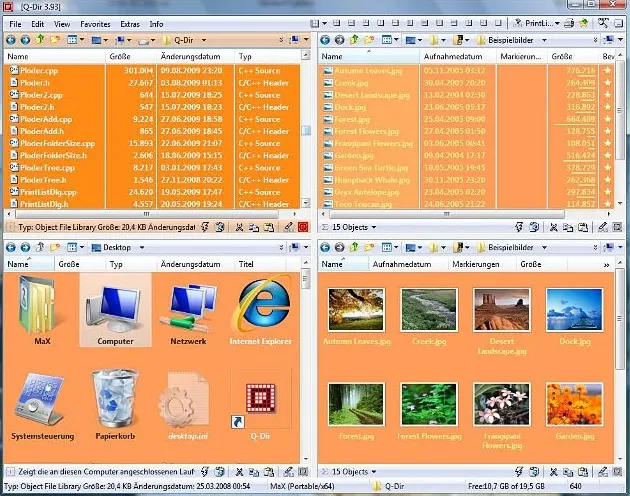Go up one level in Q-Dir pane
The image size is (630, 496).
[40, 39]
